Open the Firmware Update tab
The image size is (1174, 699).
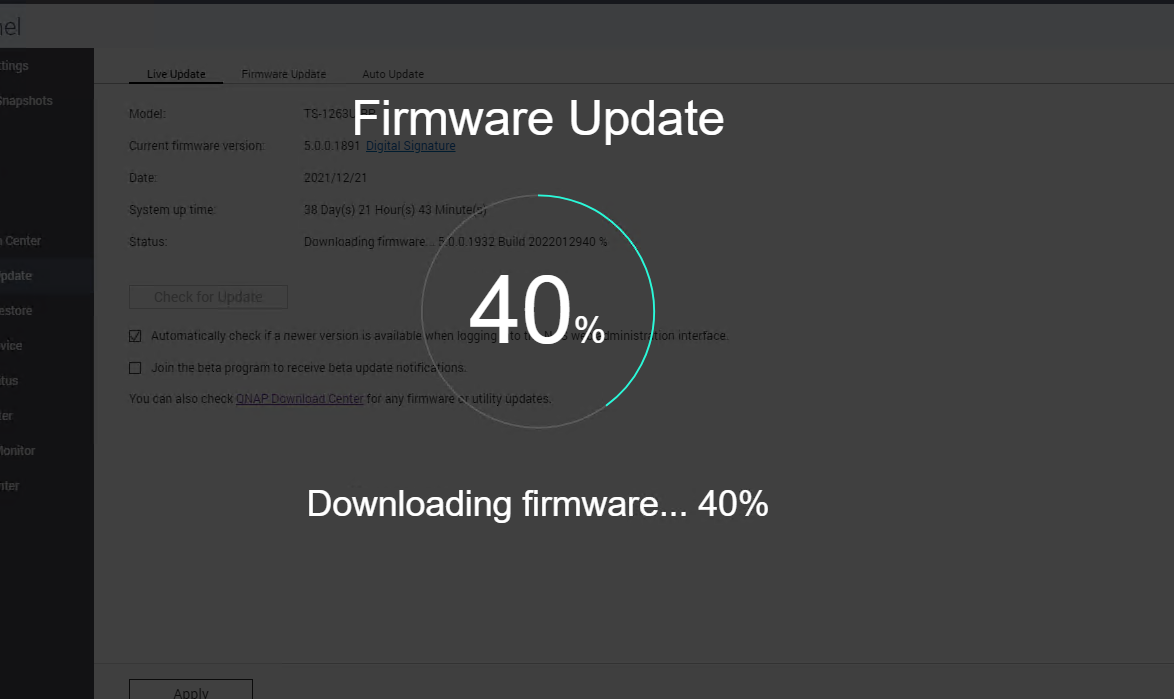[284, 74]
